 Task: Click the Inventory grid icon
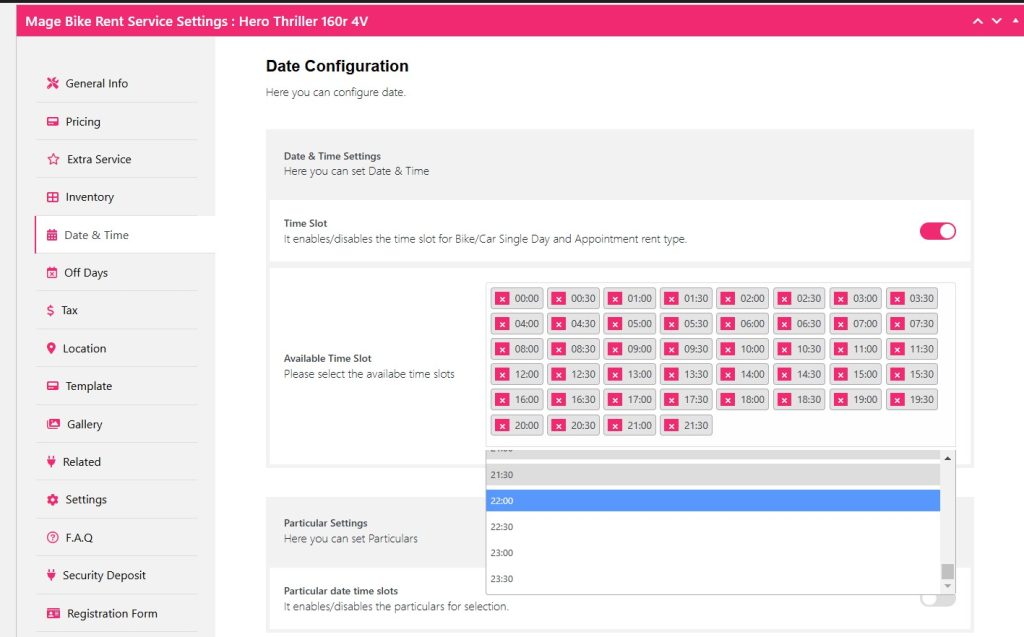pyautogui.click(x=53, y=198)
